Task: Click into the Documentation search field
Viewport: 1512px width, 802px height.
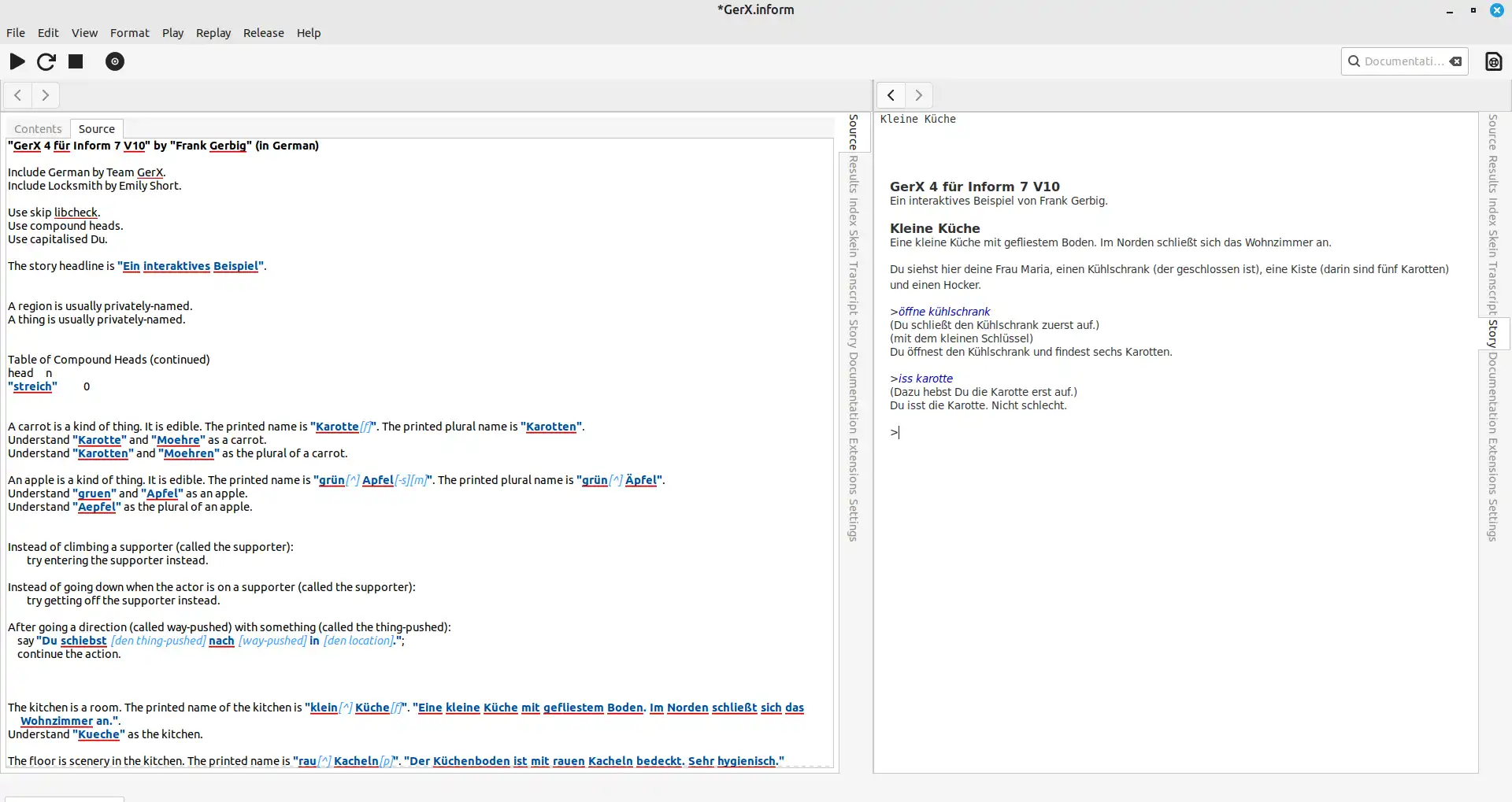Action: (1404, 61)
